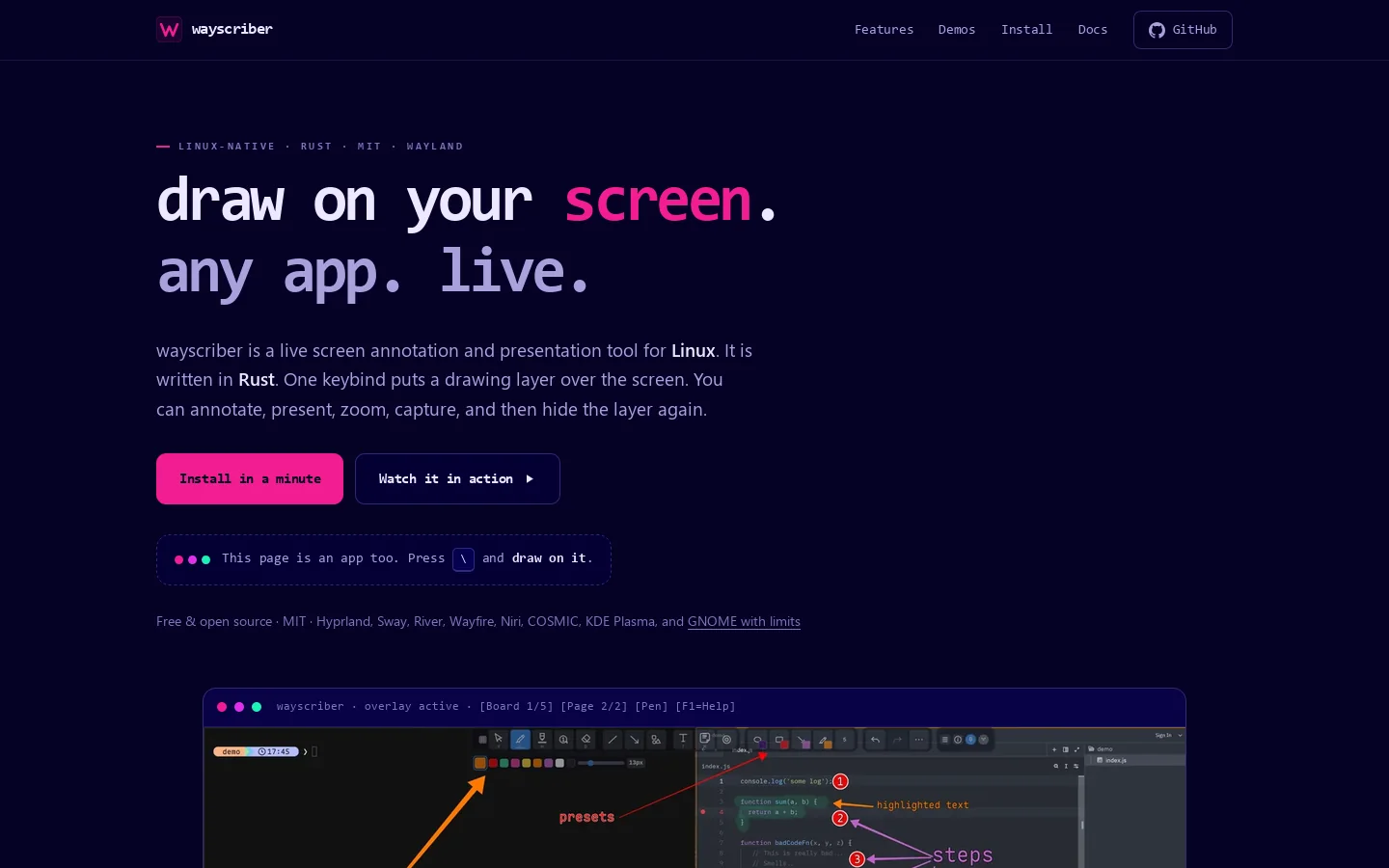Toggle the breakpoint dot on line 4
This screenshot has width=1389, height=868.
coord(702,812)
